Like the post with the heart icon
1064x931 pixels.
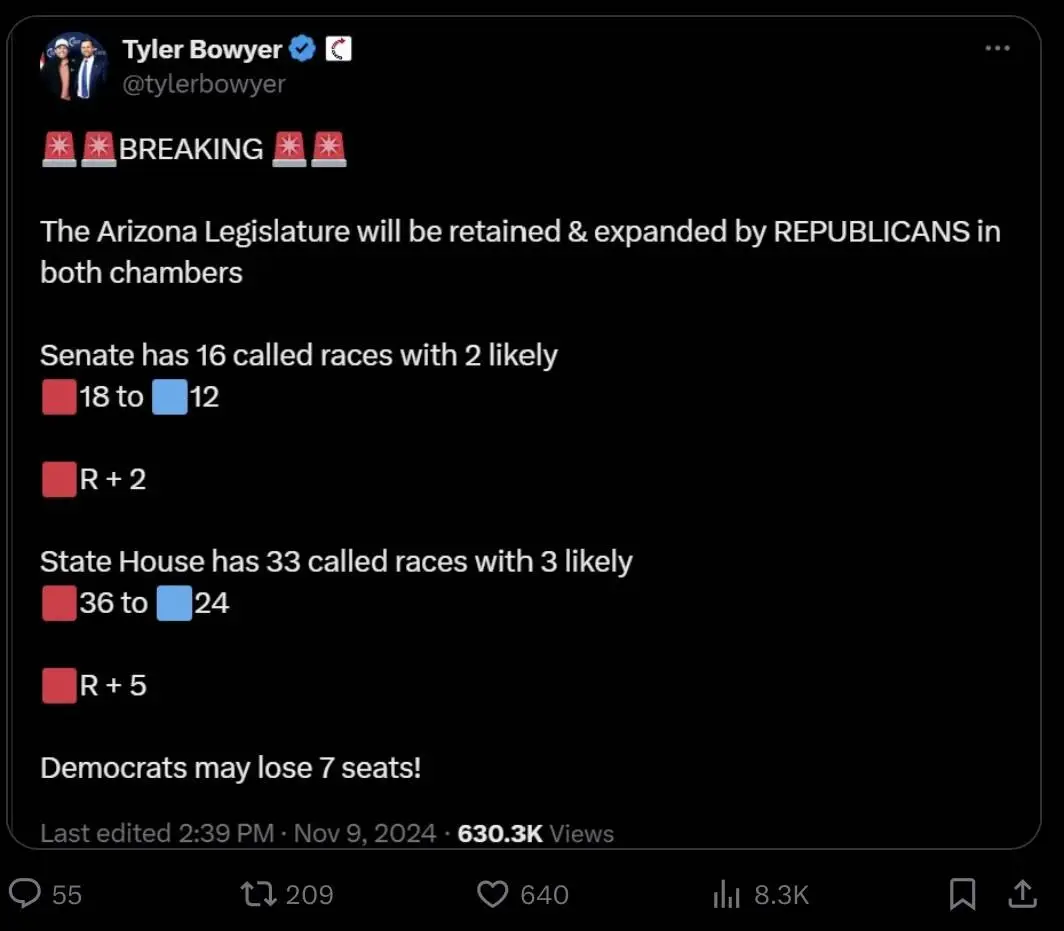(x=492, y=893)
